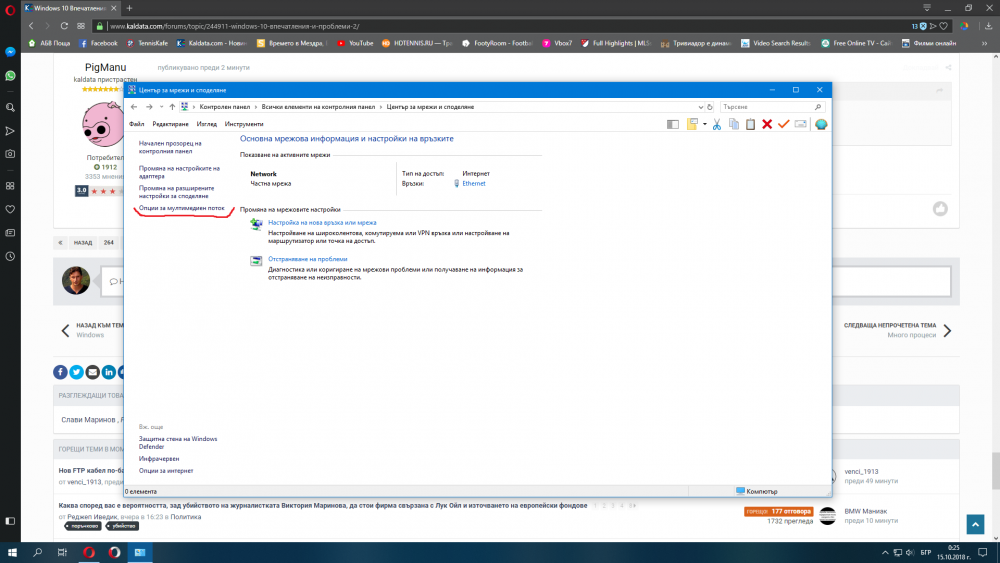Image resolution: width=1000 pixels, height=563 pixels.
Task: Click the Paste clipboard icon in the toolbar
Action: point(751,124)
